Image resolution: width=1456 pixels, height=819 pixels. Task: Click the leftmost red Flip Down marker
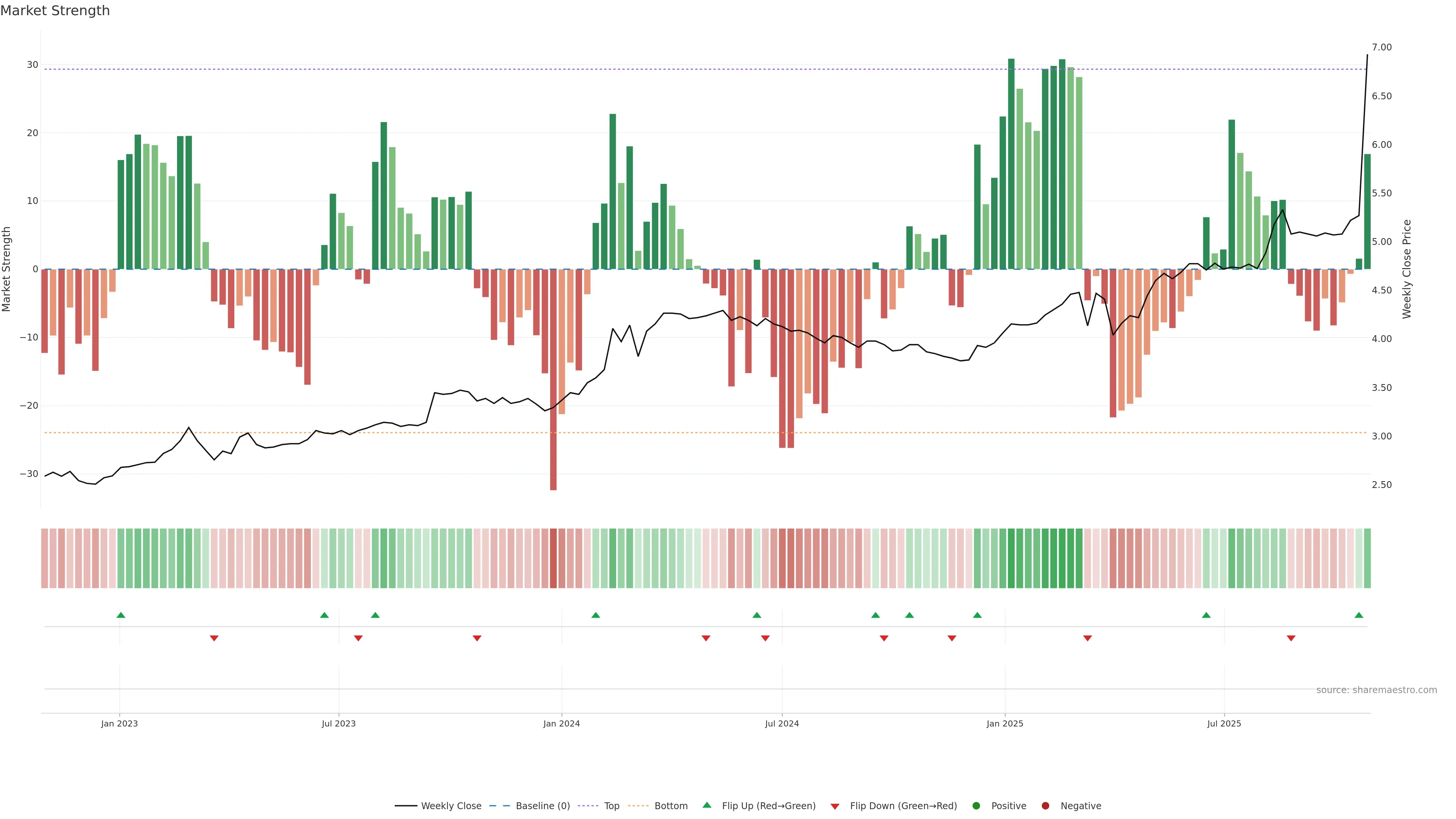point(213,638)
